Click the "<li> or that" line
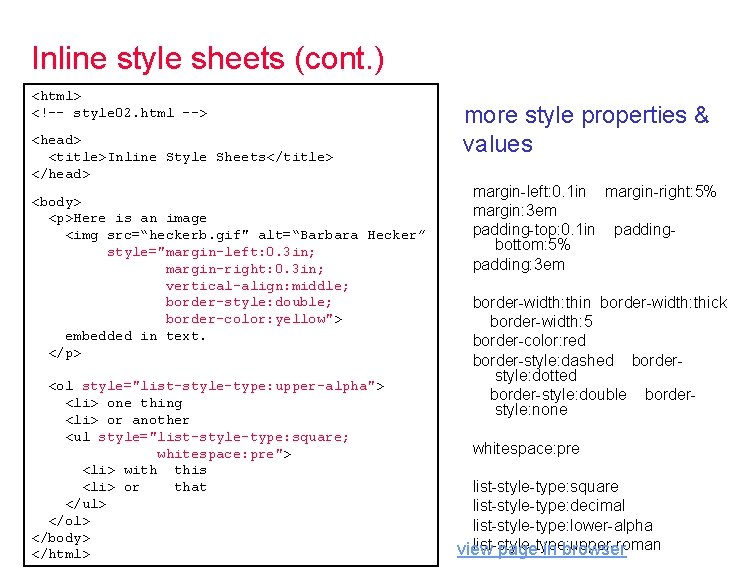 tap(145, 487)
